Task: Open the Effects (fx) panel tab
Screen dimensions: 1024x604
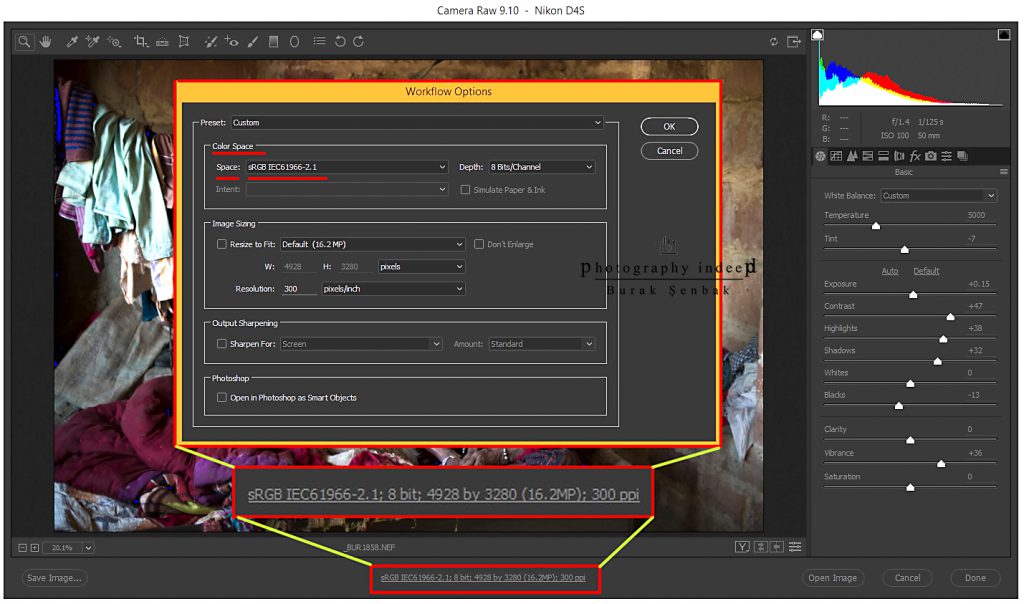Action: 915,156
